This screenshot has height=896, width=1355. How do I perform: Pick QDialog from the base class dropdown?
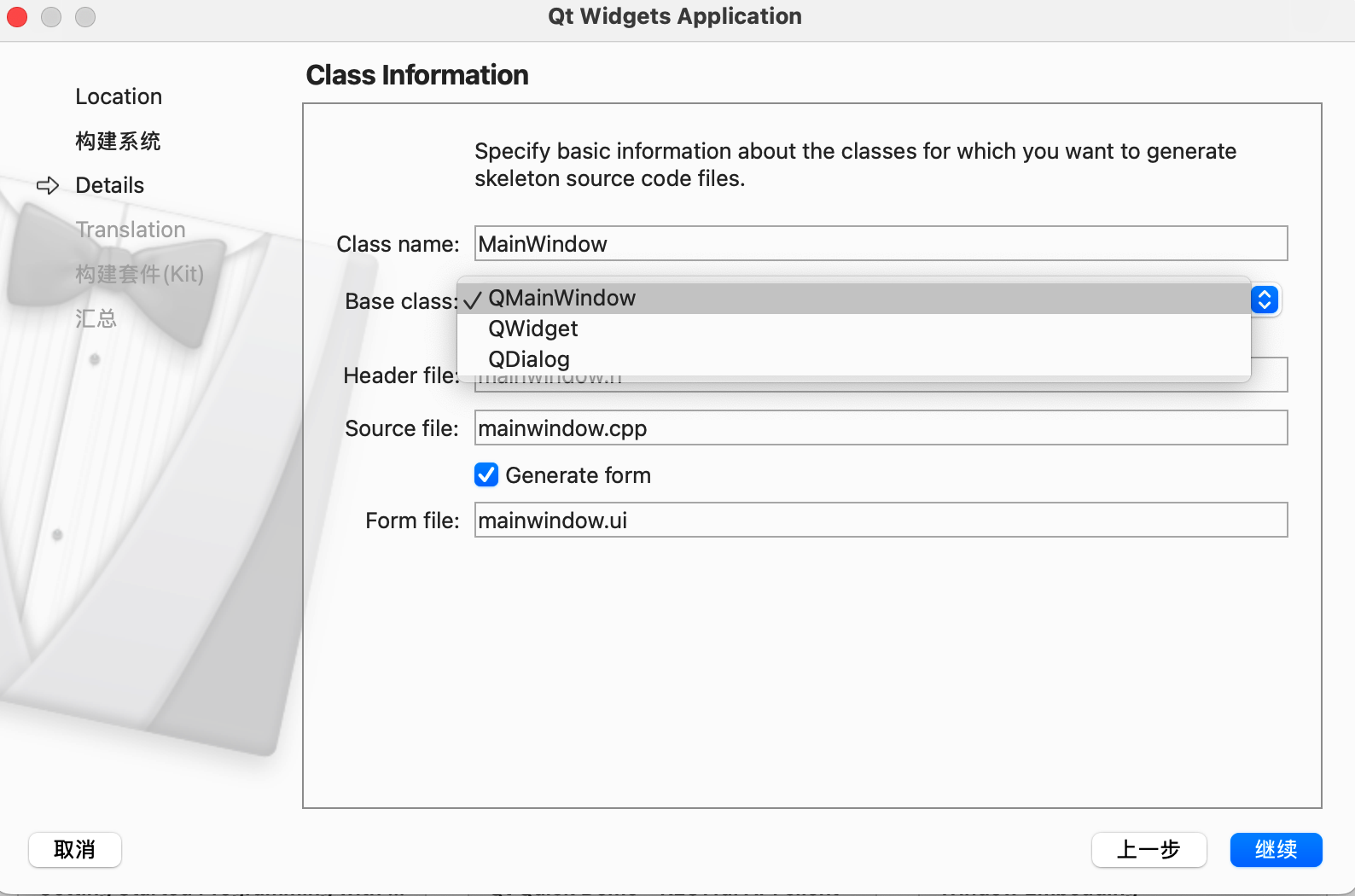pyautogui.click(x=854, y=359)
